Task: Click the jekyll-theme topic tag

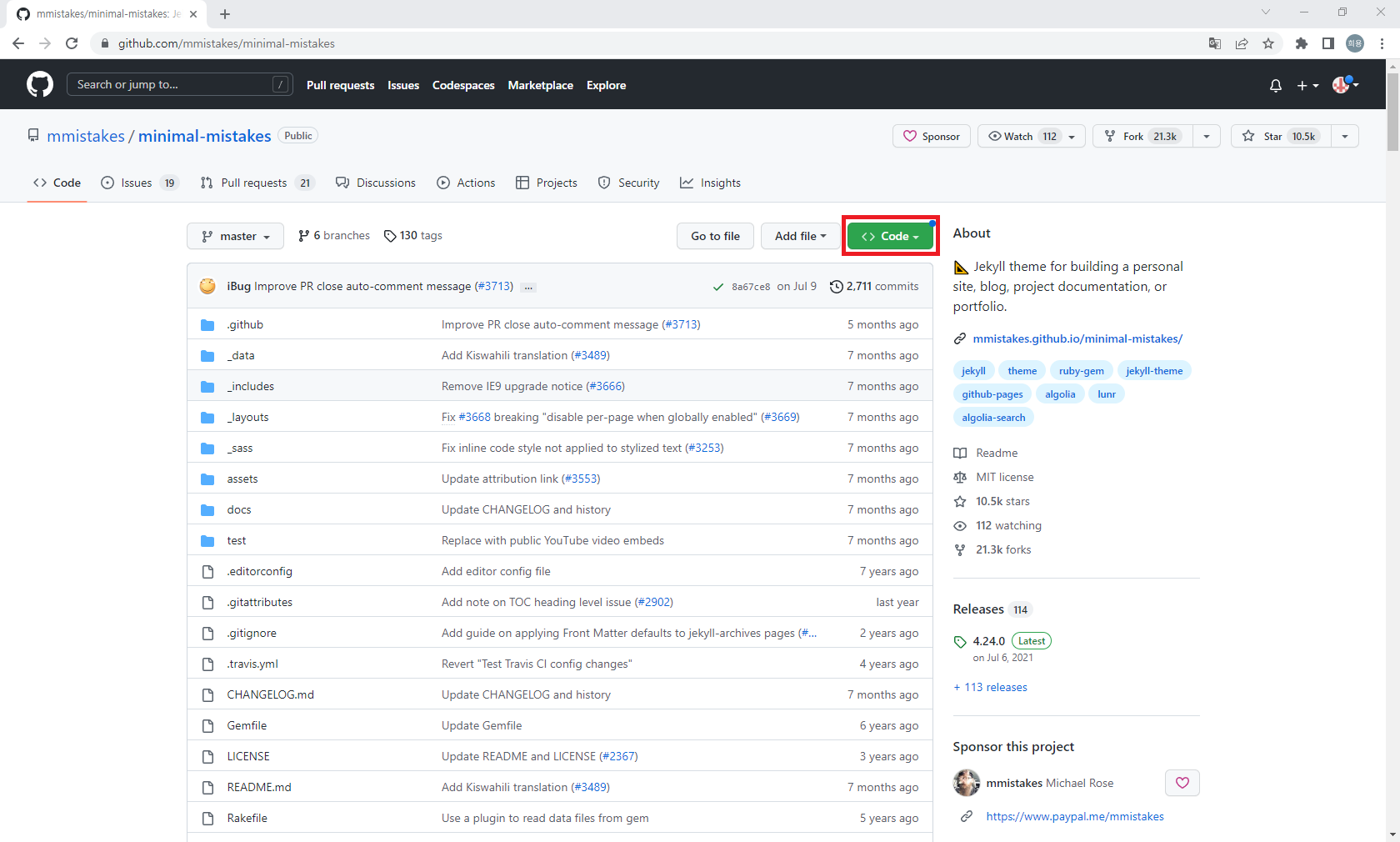Action: tap(1154, 371)
